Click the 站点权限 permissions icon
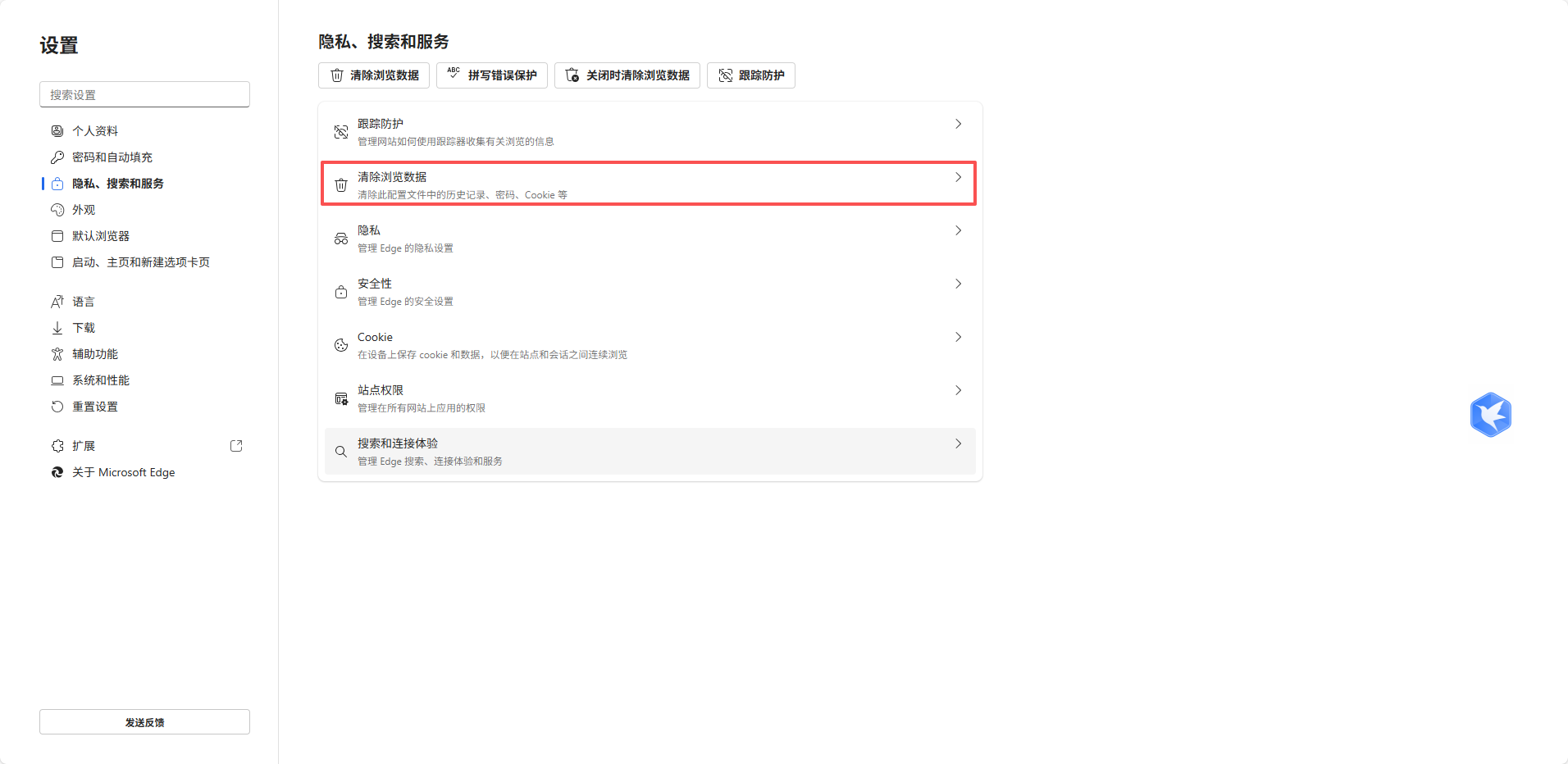This screenshot has width=1568, height=764. pos(341,398)
